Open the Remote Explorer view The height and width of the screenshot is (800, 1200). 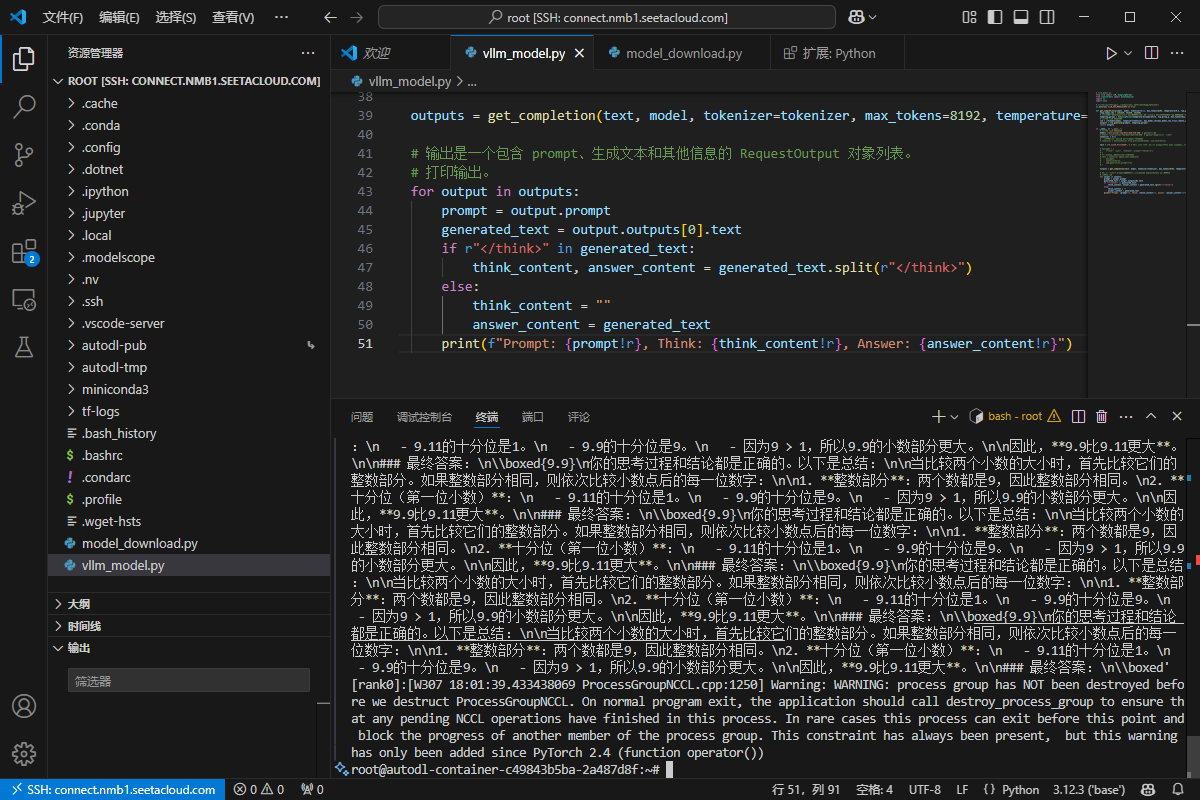pos(24,299)
